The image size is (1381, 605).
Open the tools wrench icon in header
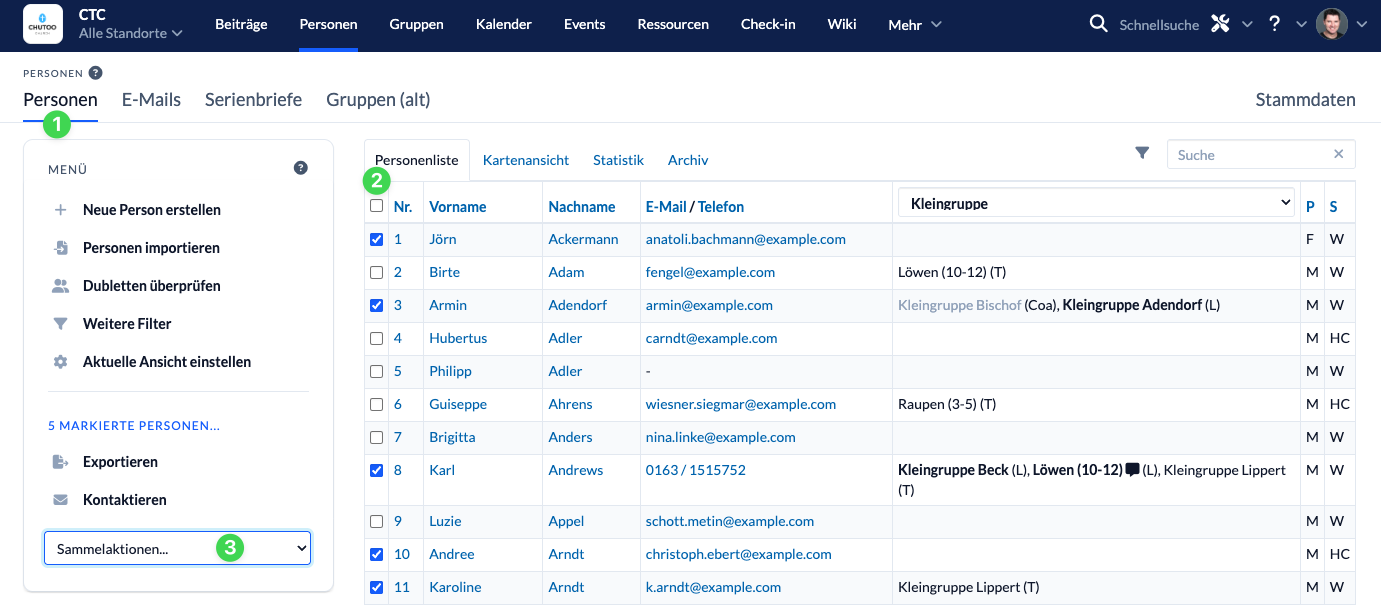[x=1219, y=24]
